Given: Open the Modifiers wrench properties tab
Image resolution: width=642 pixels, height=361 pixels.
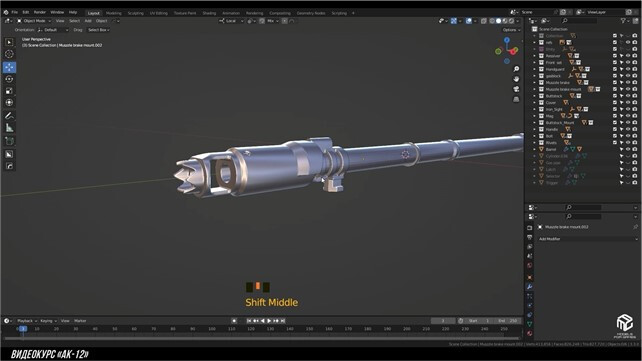Looking at the screenshot, I should [529, 287].
